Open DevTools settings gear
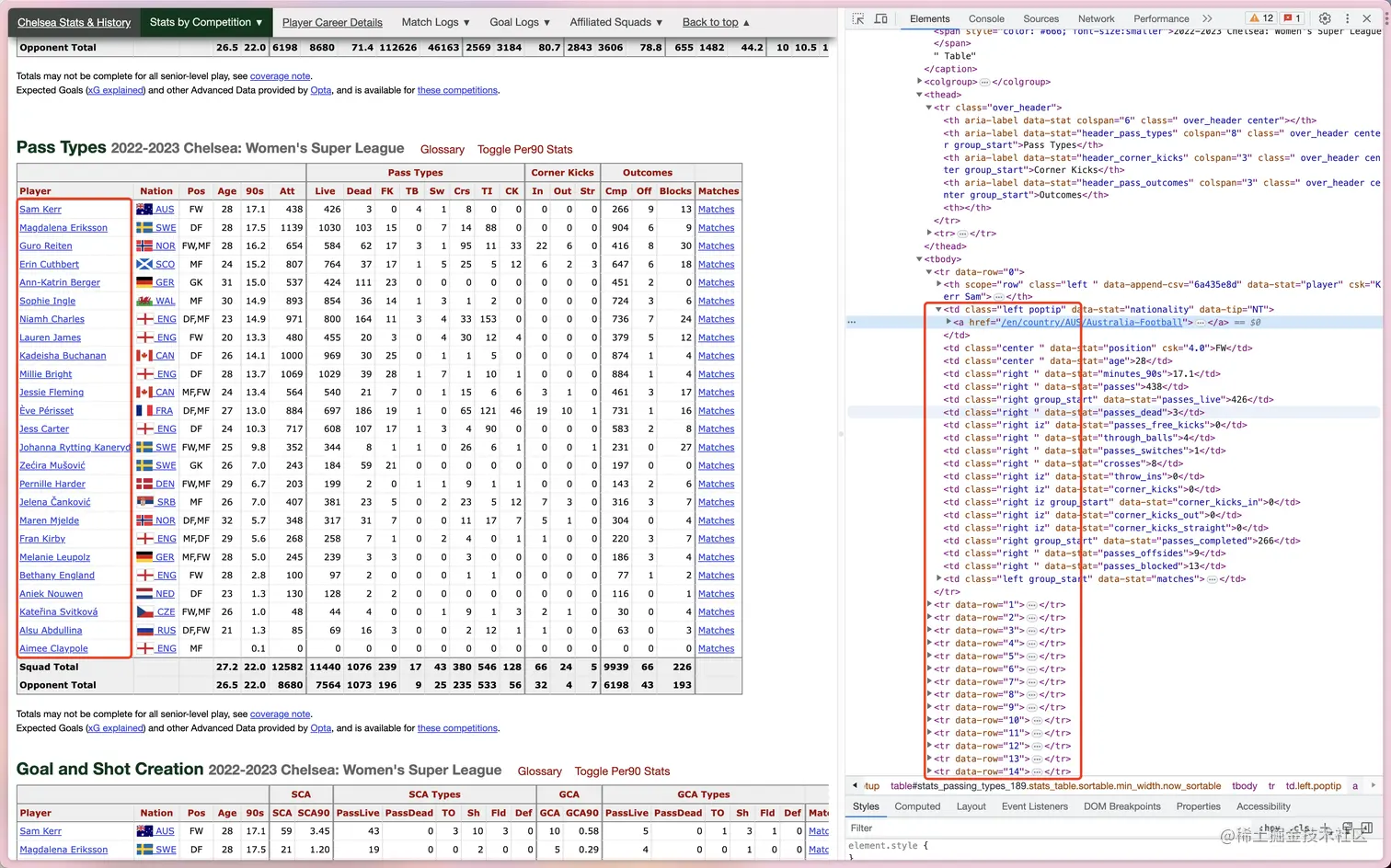The image size is (1391, 868). [1325, 18]
